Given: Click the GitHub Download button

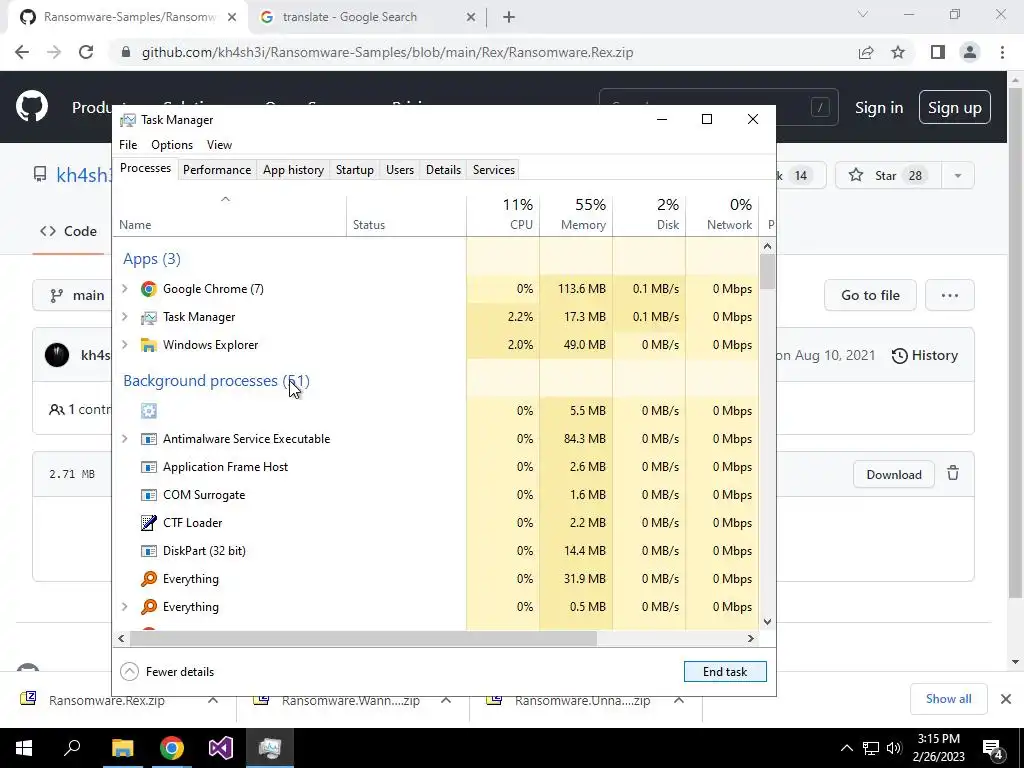Looking at the screenshot, I should point(893,474).
